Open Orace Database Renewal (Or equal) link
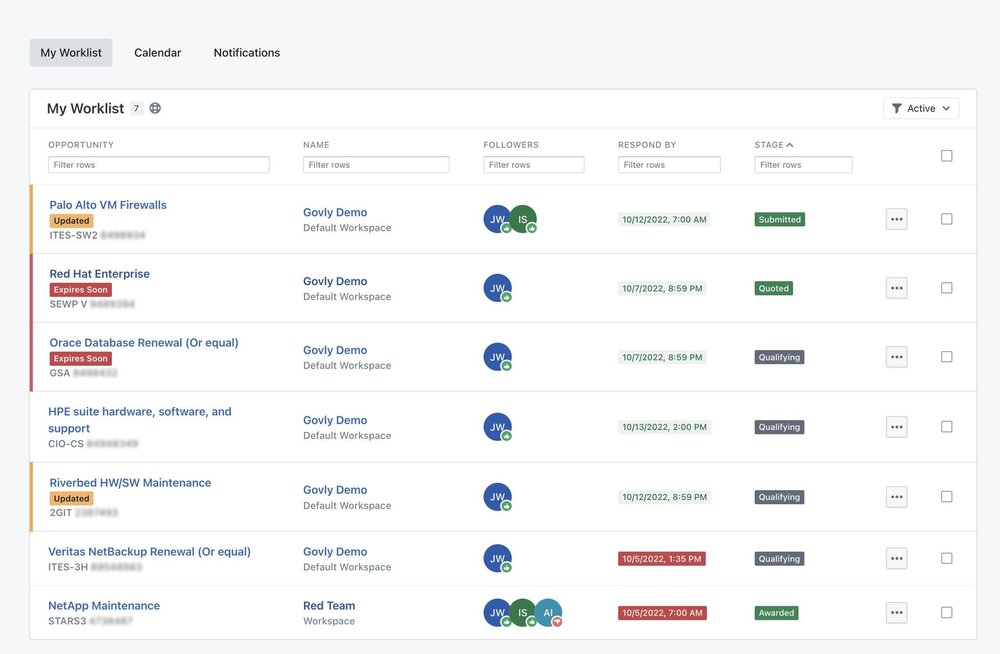 coord(144,343)
